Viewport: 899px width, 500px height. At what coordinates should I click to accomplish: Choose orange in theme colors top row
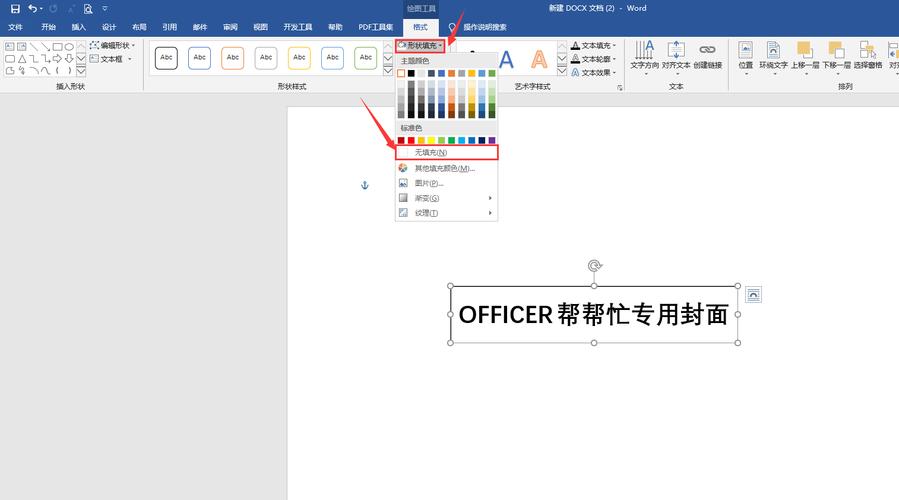point(451,73)
